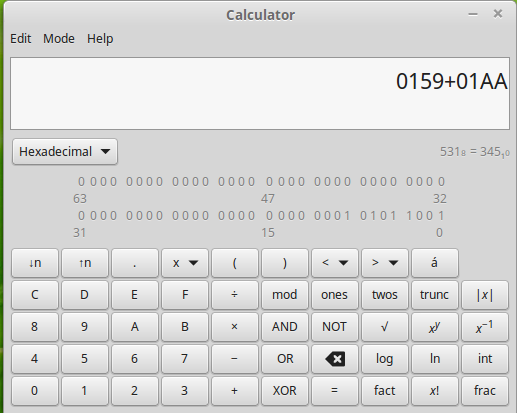Click the close parenthesis button
The height and width of the screenshot is (413, 517).
[x=285, y=263]
